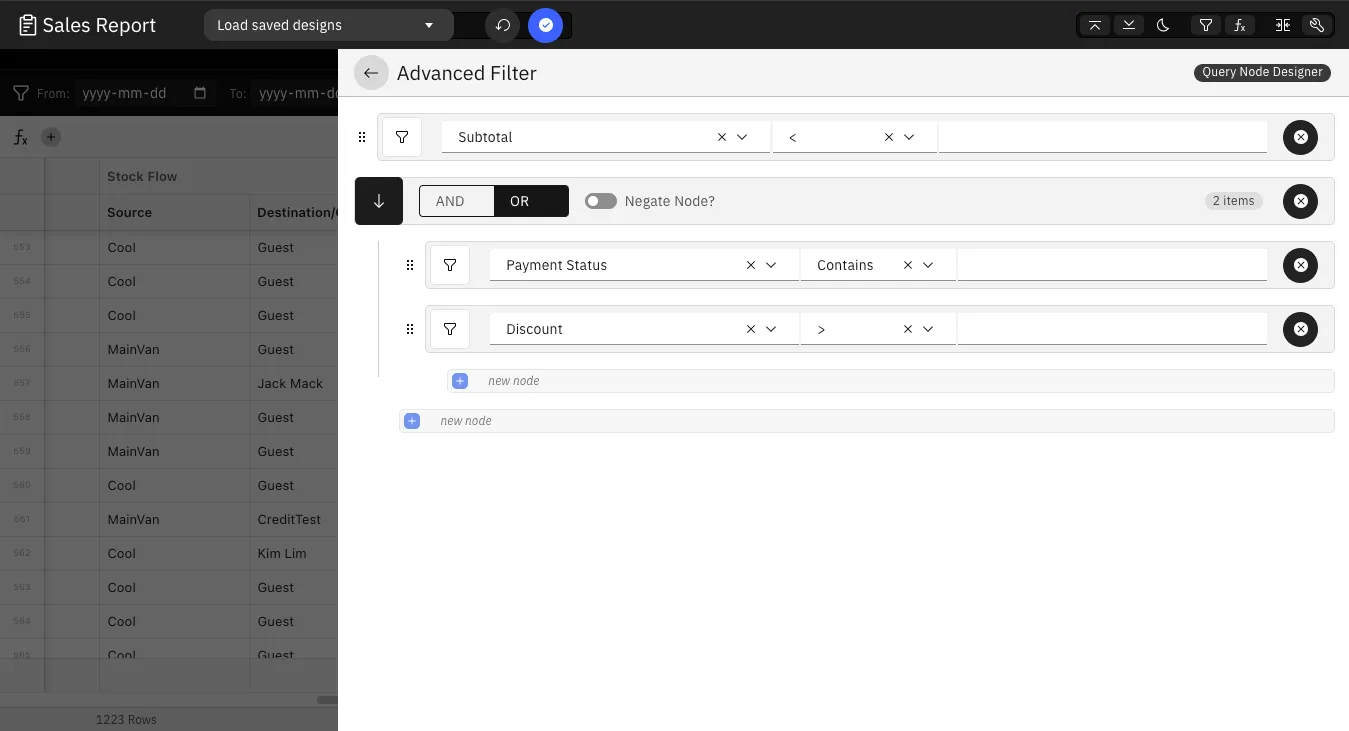Expand the Discount field dropdown chevron

pos(771,329)
